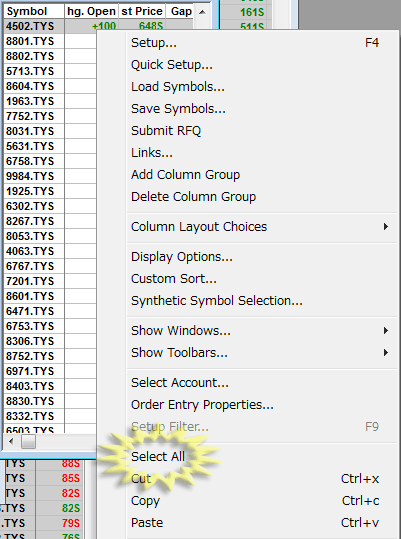The image size is (401, 539).
Task: Open Display Options... from the menu
Action: (x=182, y=257)
